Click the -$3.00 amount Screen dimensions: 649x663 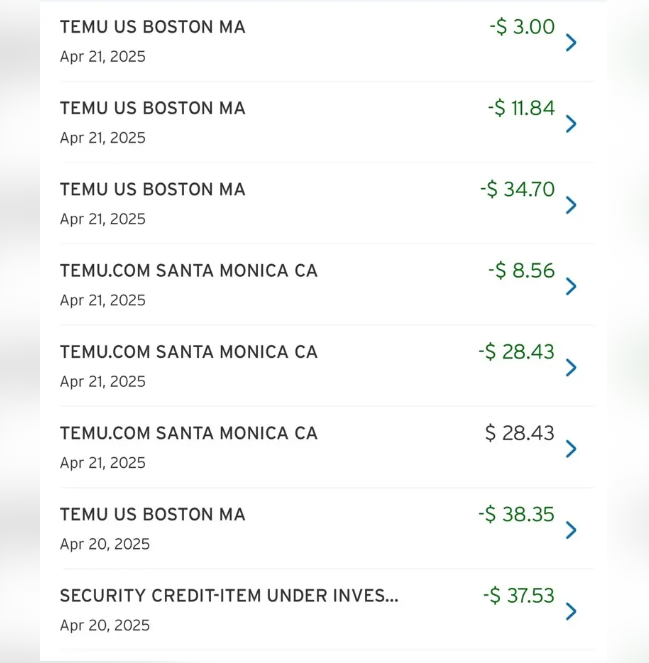coord(522,27)
